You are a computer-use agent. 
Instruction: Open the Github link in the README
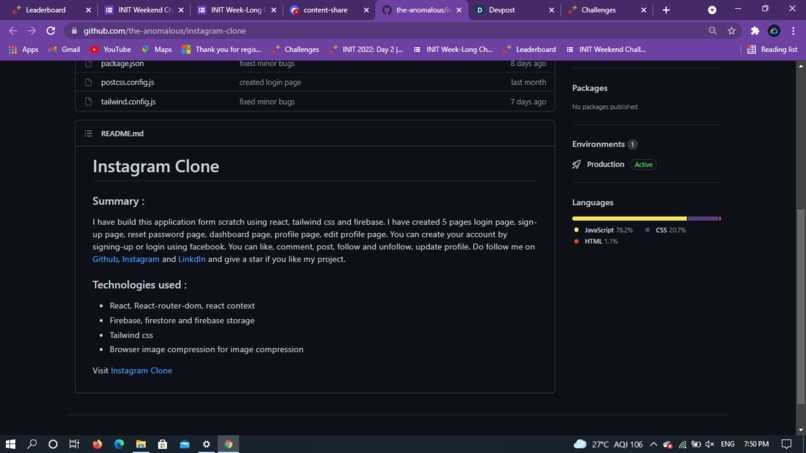105,259
